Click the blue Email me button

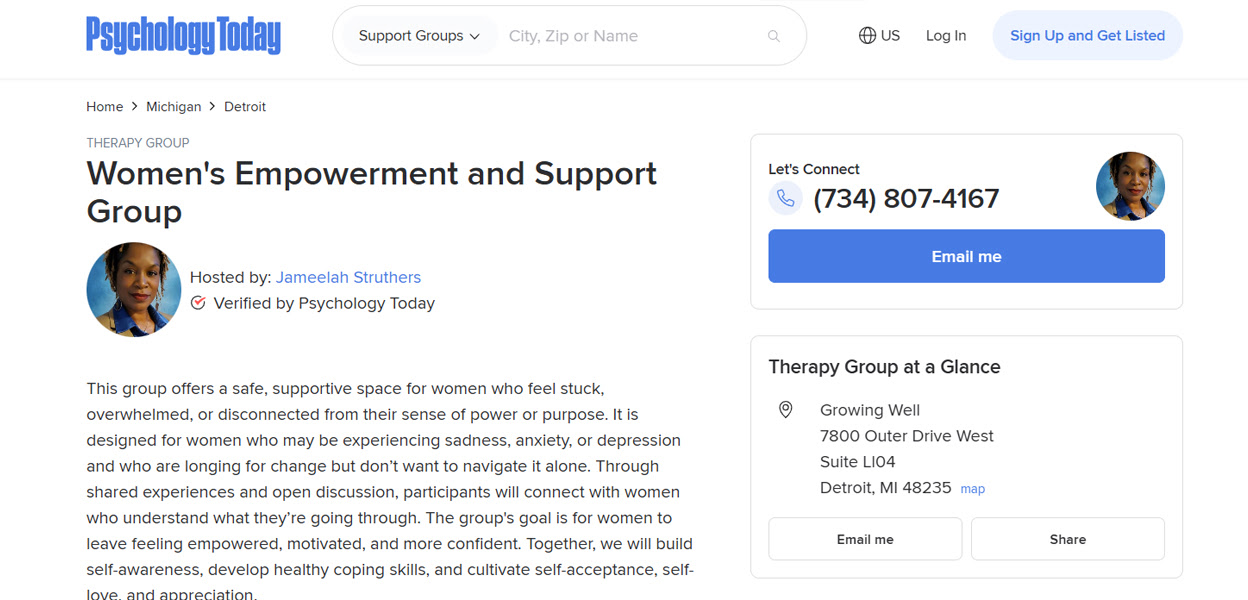(x=965, y=256)
